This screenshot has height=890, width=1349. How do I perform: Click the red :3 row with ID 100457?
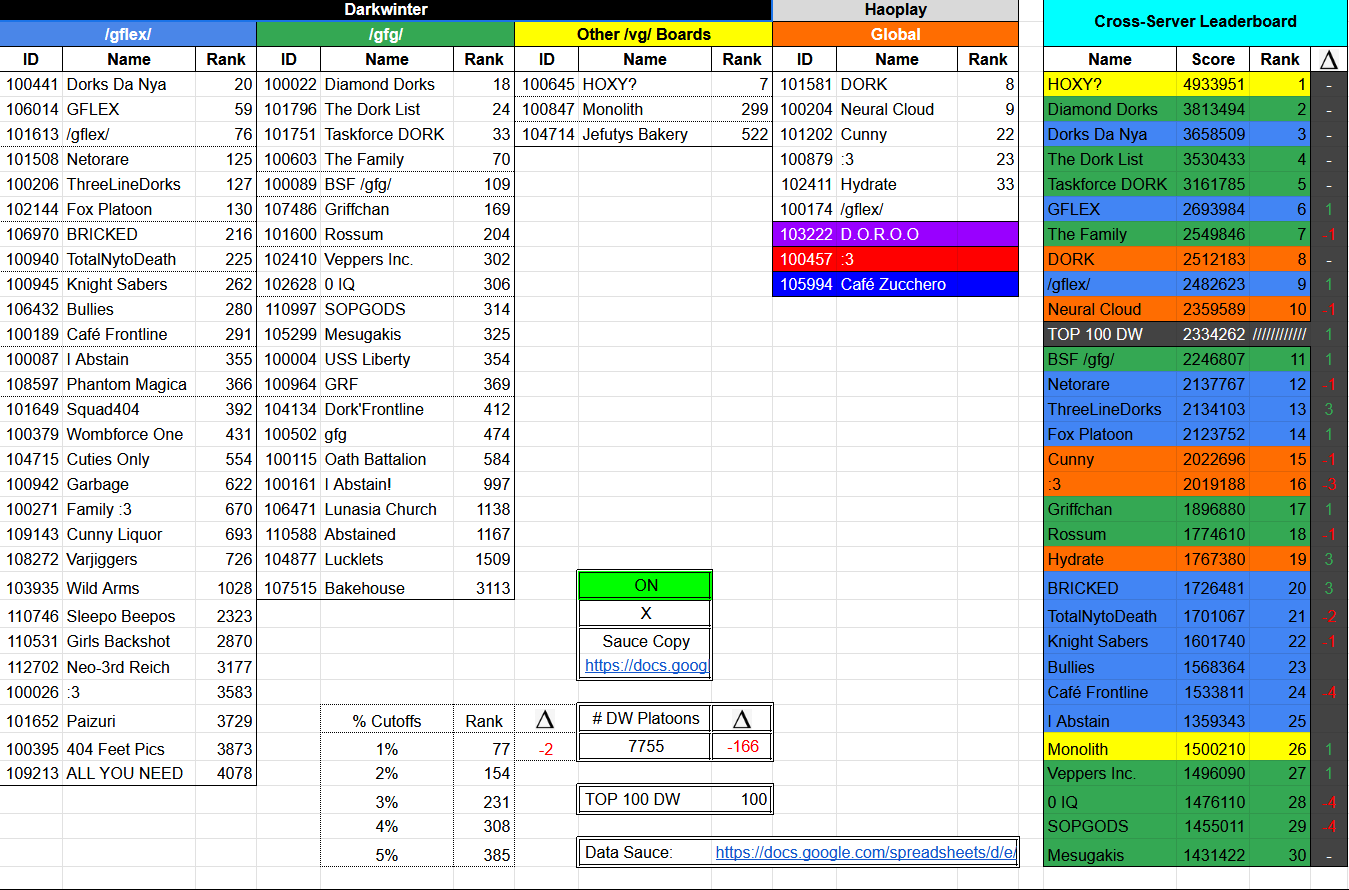click(895, 259)
